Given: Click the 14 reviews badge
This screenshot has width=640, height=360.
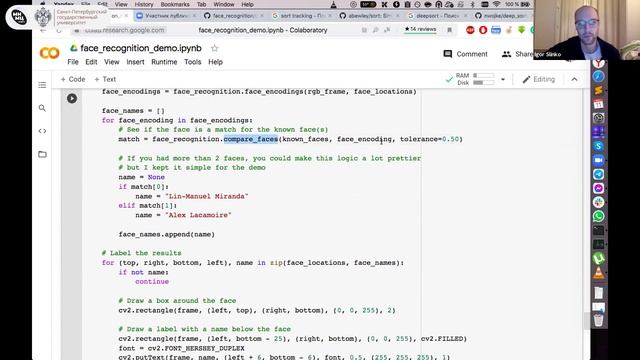Looking at the screenshot, I should (420, 29).
